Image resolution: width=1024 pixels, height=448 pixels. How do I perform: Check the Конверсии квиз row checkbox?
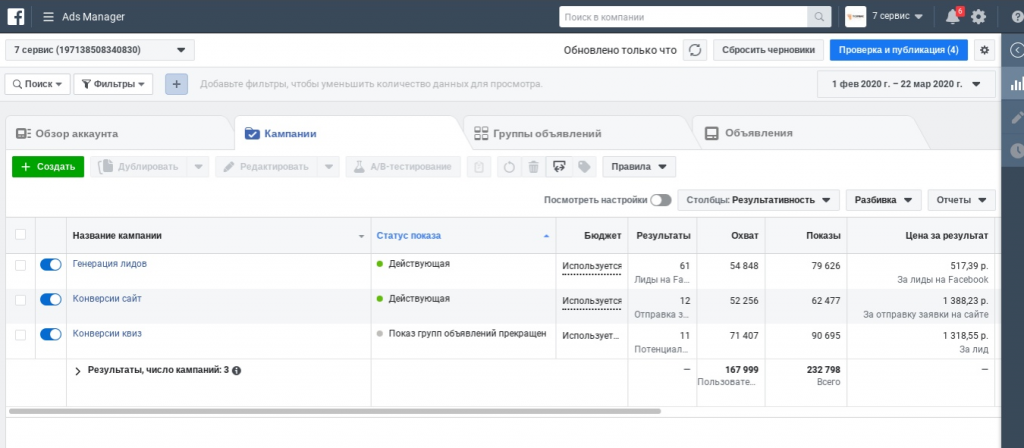coord(20,334)
